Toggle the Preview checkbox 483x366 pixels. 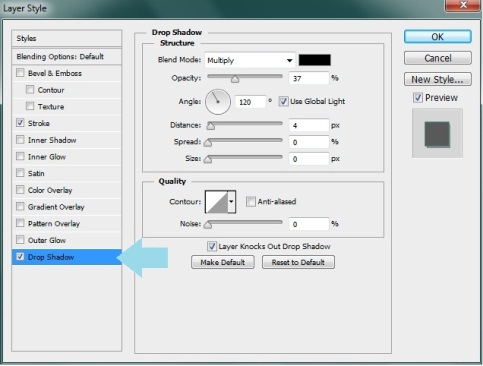418,98
